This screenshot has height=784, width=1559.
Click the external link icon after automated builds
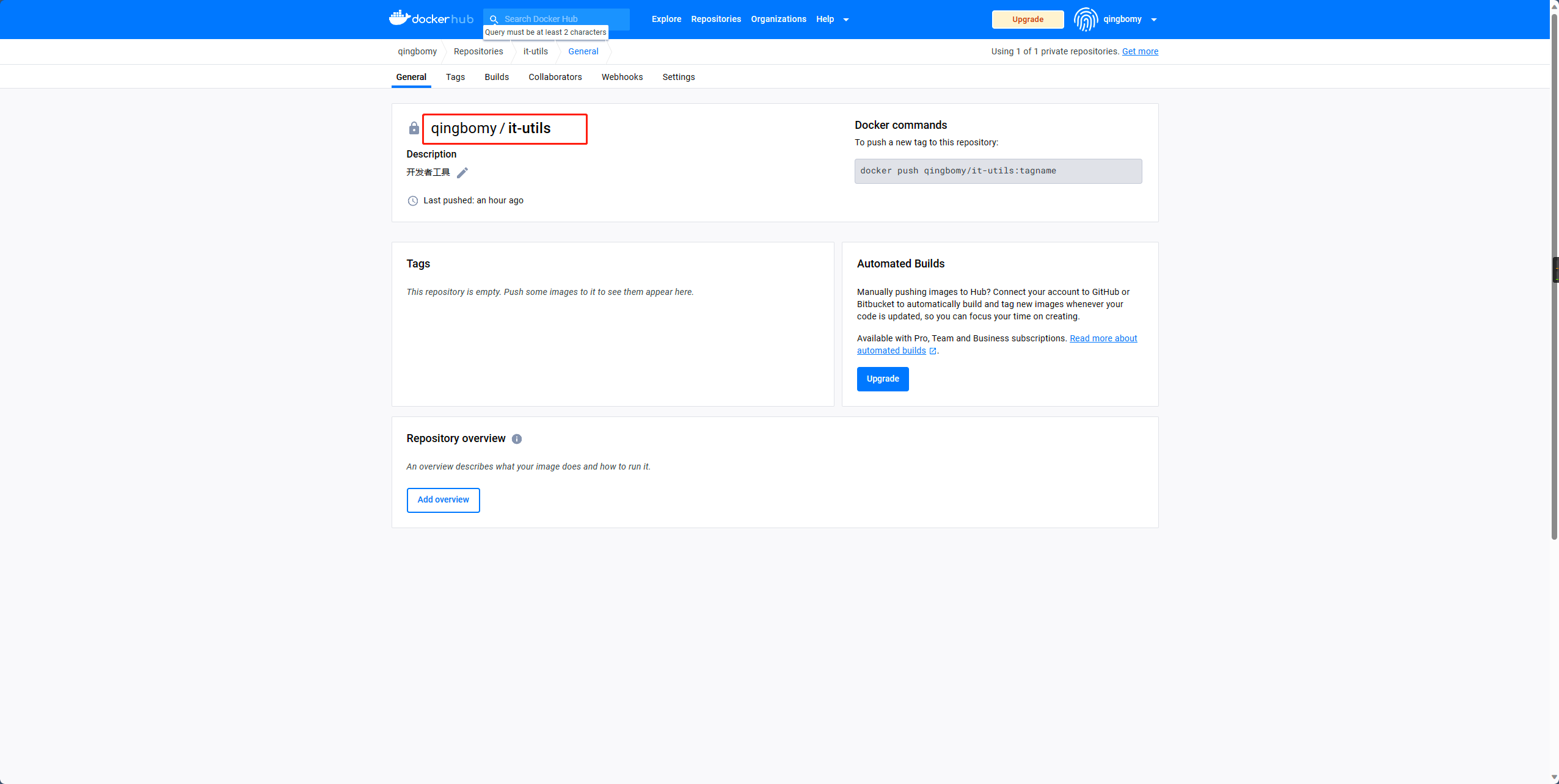click(x=933, y=351)
